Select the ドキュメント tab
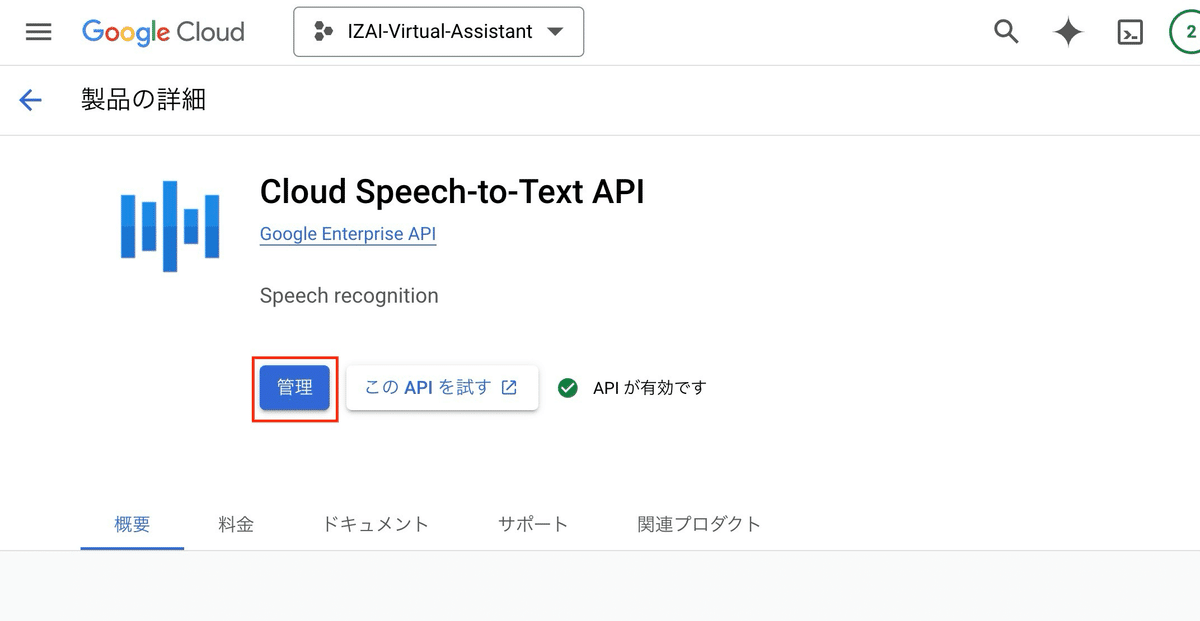This screenshot has width=1200, height=621. pos(375,523)
